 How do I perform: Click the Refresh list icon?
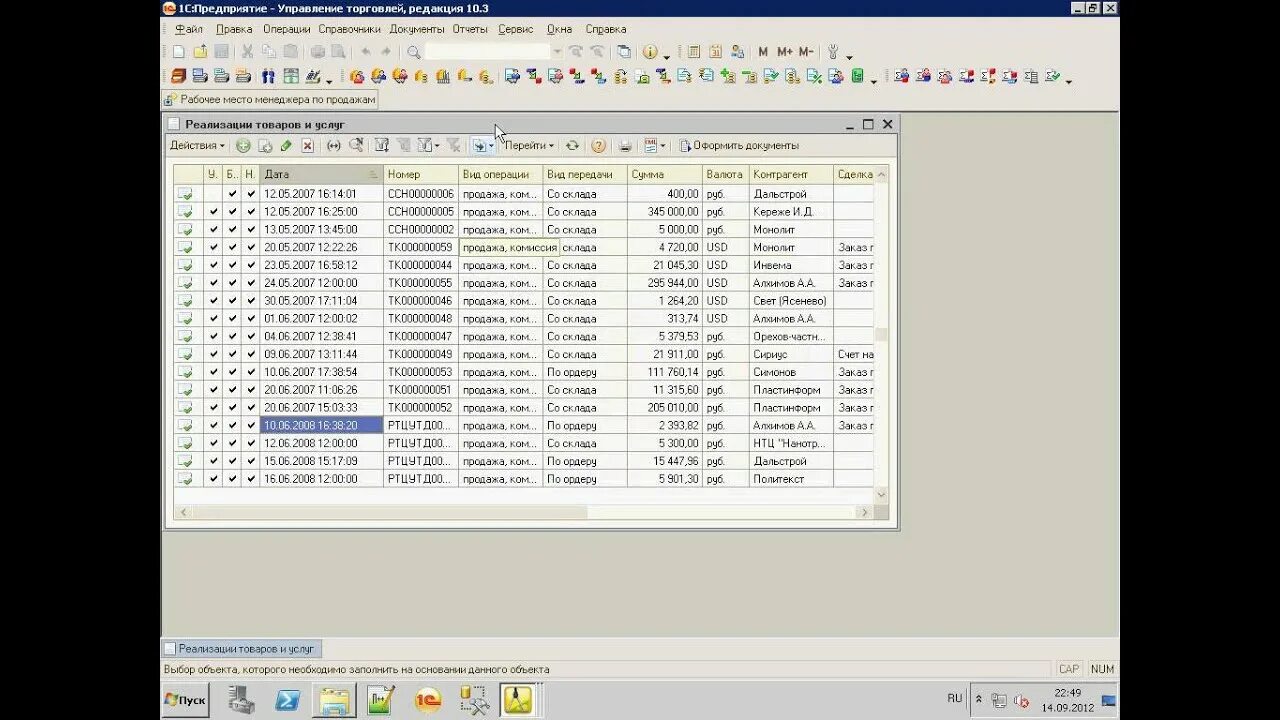click(x=572, y=146)
